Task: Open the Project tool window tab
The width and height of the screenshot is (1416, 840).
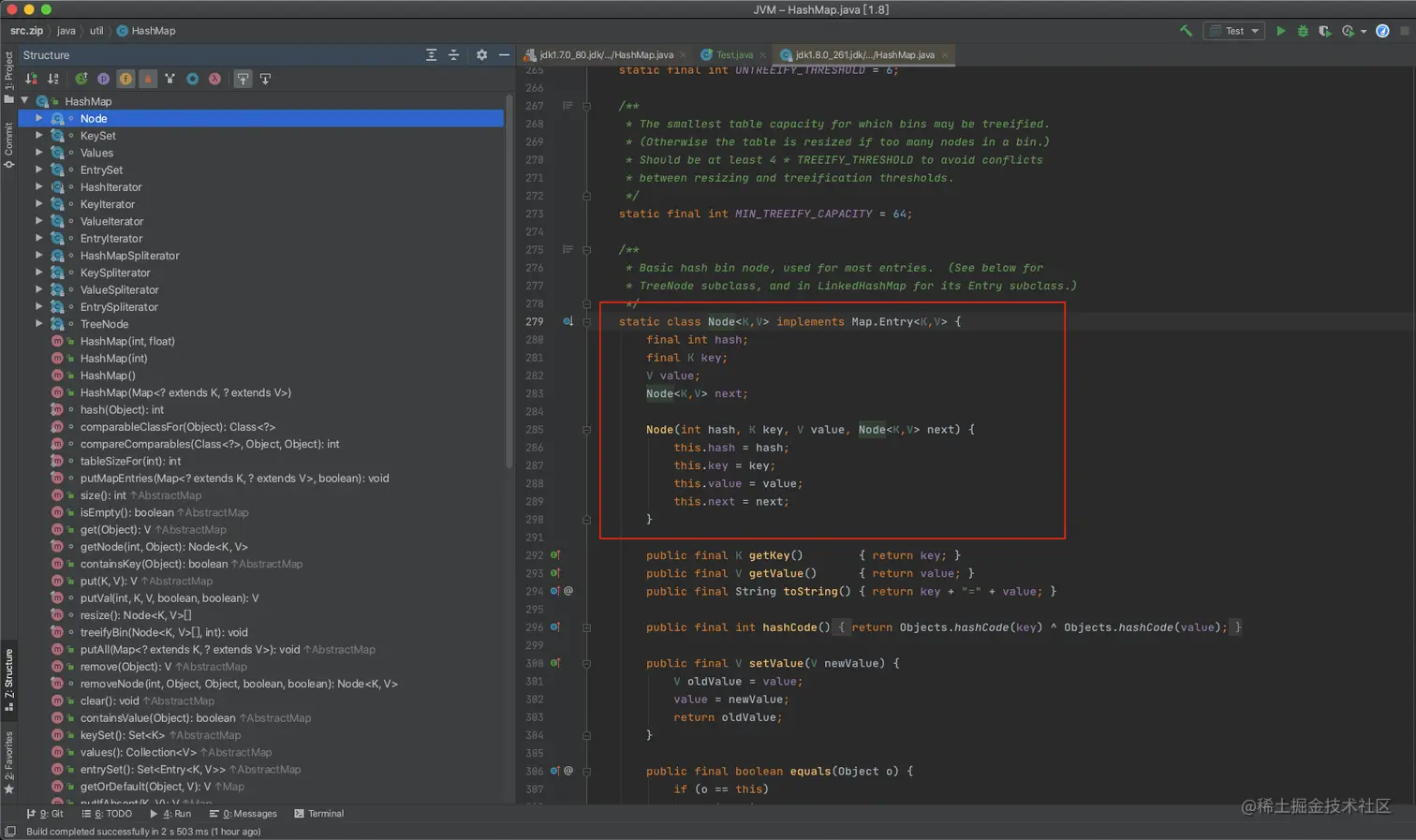Action: point(8,77)
